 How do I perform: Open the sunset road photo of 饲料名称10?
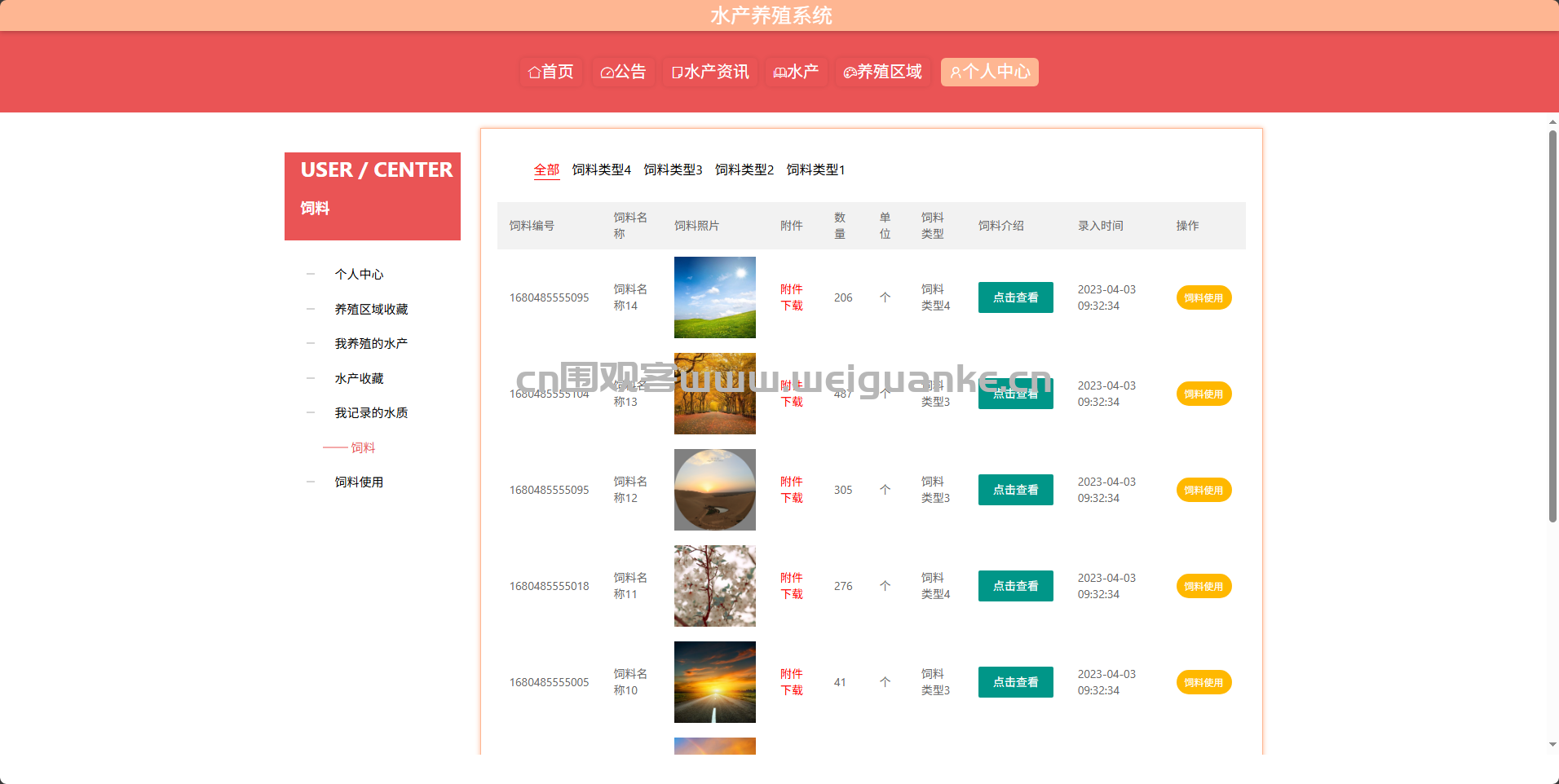tap(715, 682)
